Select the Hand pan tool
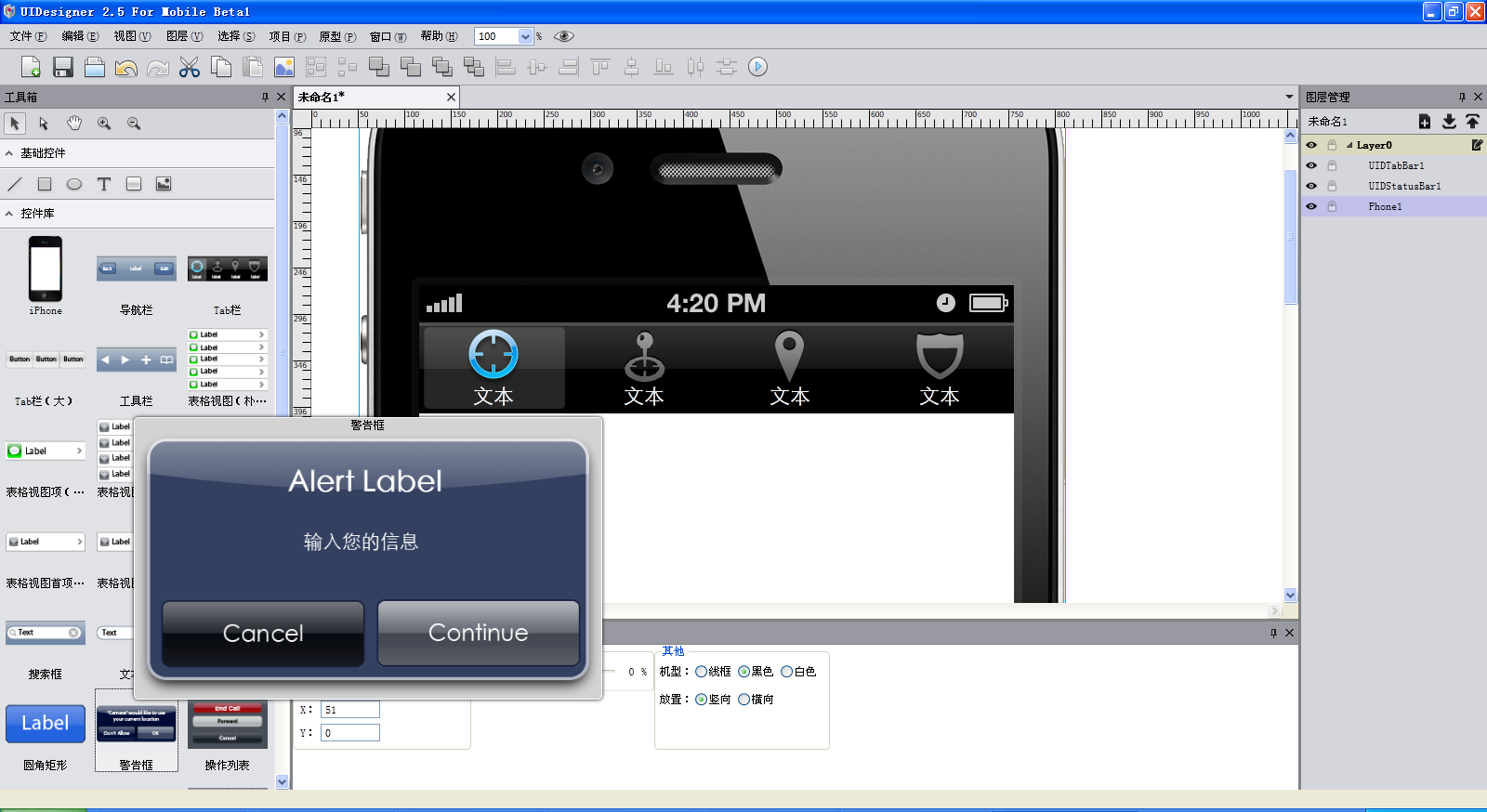The image size is (1487, 812). click(x=74, y=124)
